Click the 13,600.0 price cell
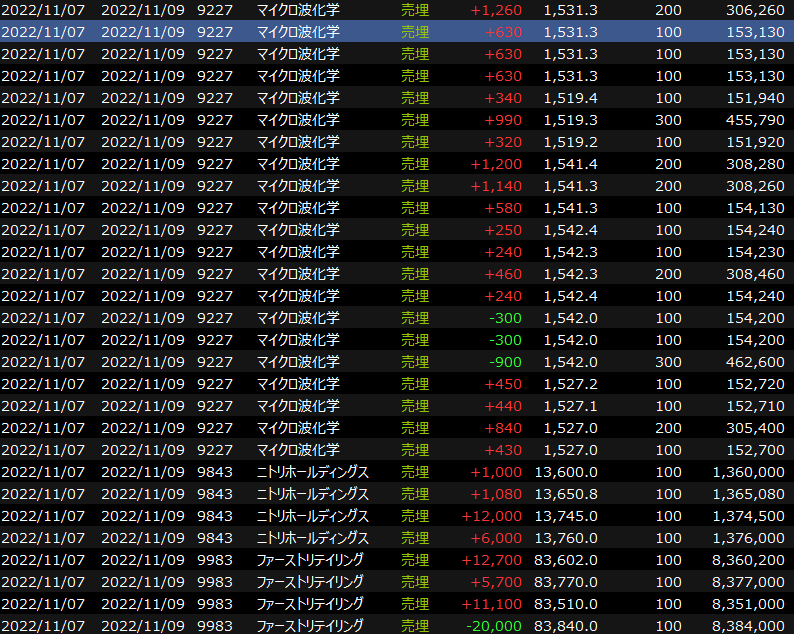Image resolution: width=794 pixels, height=634 pixels. (x=567, y=472)
